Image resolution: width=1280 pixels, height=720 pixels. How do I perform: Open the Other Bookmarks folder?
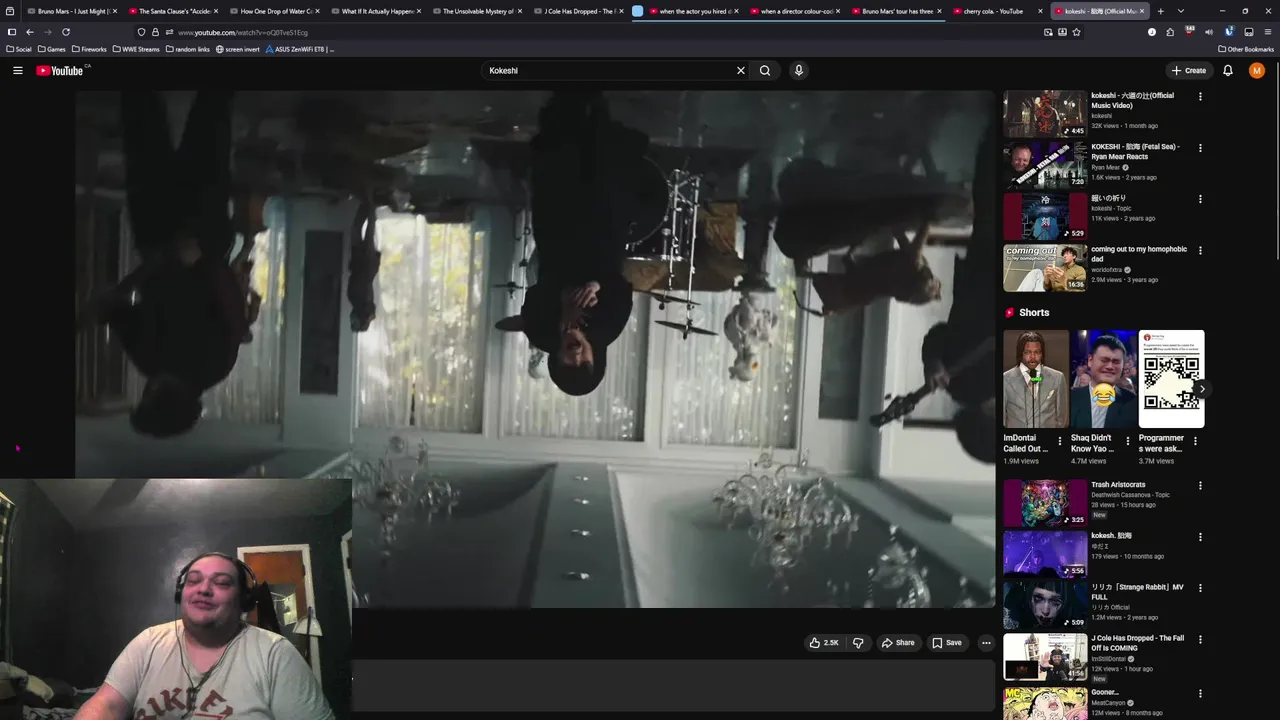pos(1246,49)
